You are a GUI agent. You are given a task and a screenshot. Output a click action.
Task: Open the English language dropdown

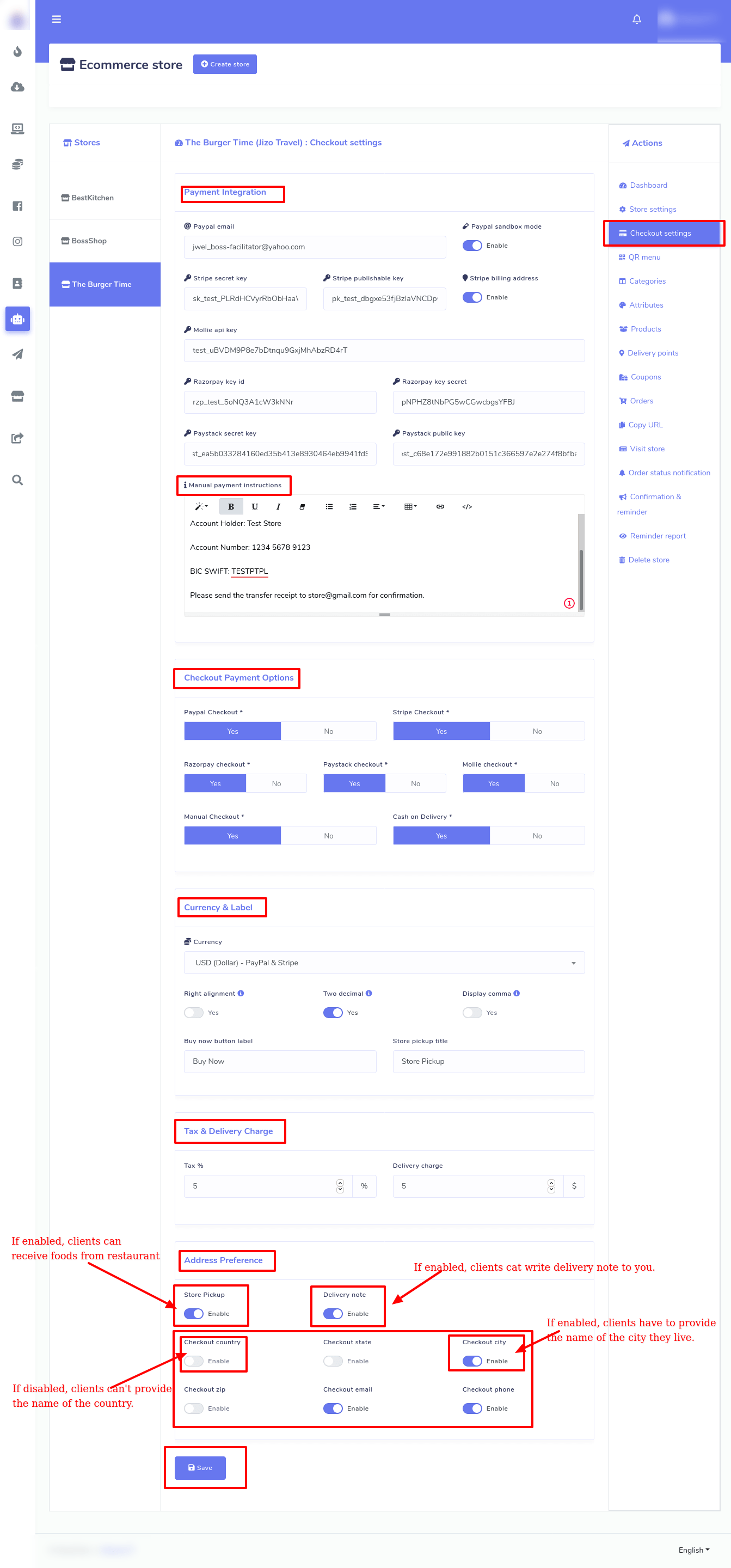[x=693, y=1549]
